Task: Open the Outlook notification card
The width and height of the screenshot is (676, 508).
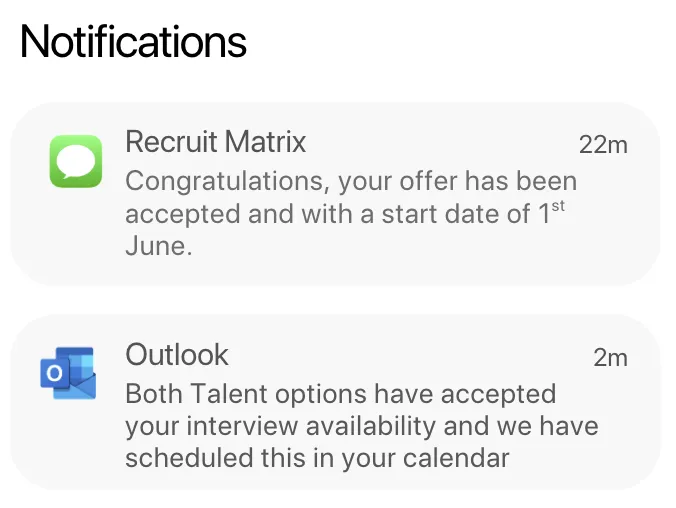Action: coord(335,403)
